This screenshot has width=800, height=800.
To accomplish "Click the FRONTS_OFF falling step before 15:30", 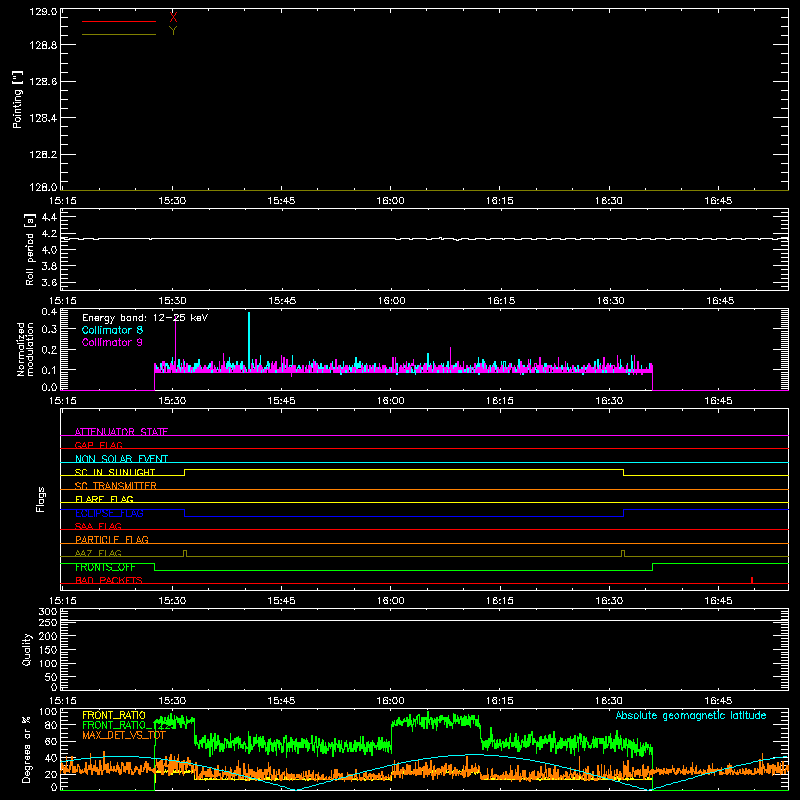I will click(x=155, y=567).
